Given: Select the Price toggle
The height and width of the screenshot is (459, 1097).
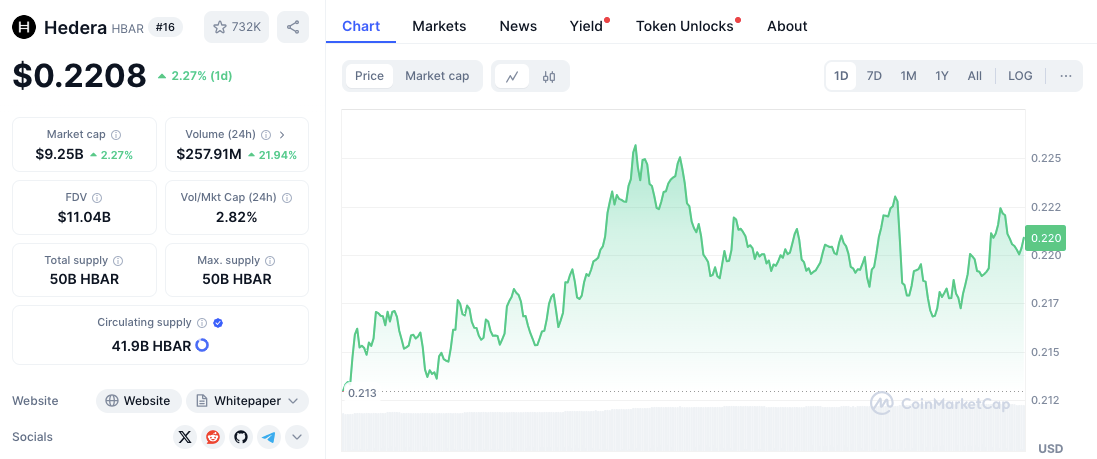Looking at the screenshot, I should click(369, 76).
